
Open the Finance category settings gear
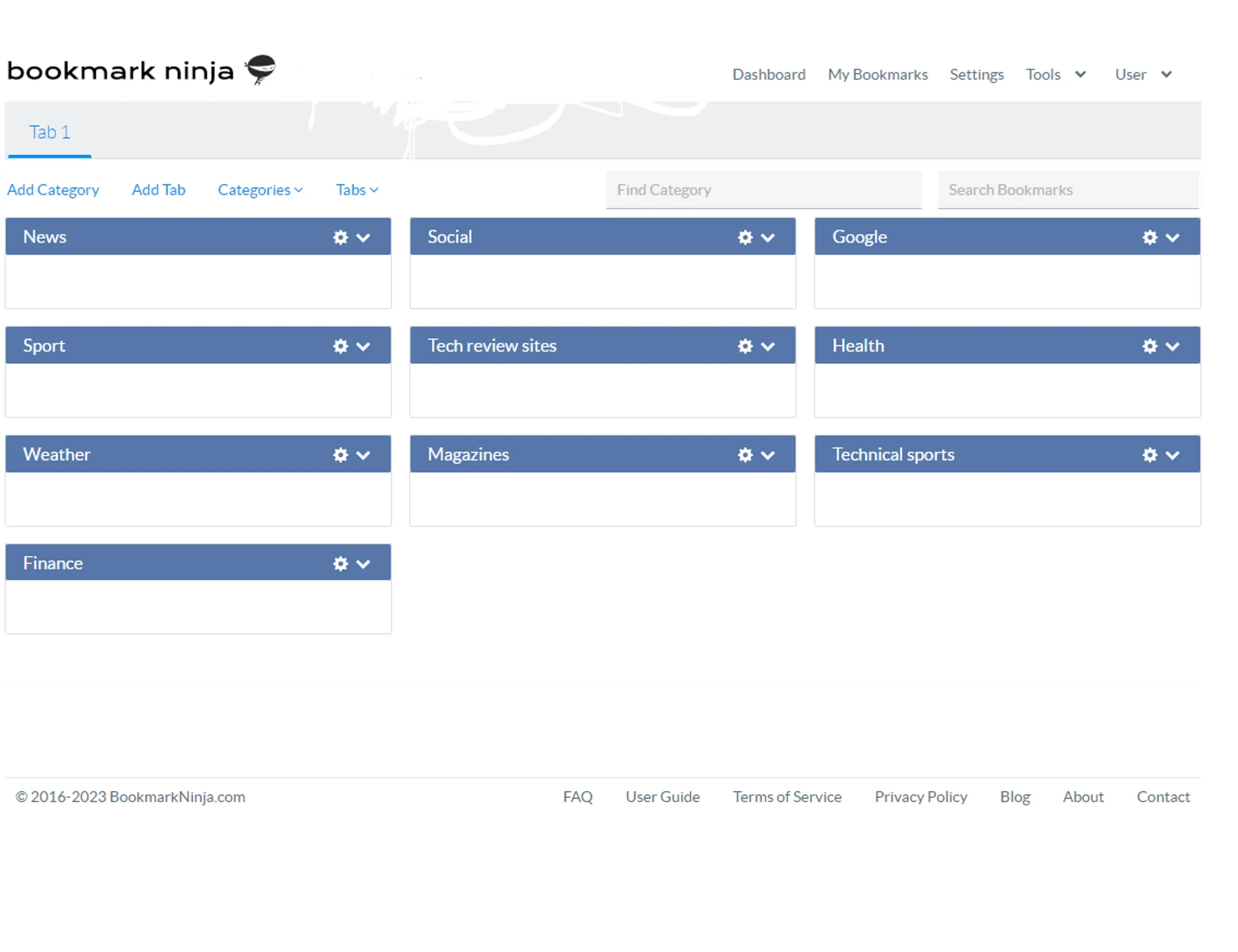340,563
